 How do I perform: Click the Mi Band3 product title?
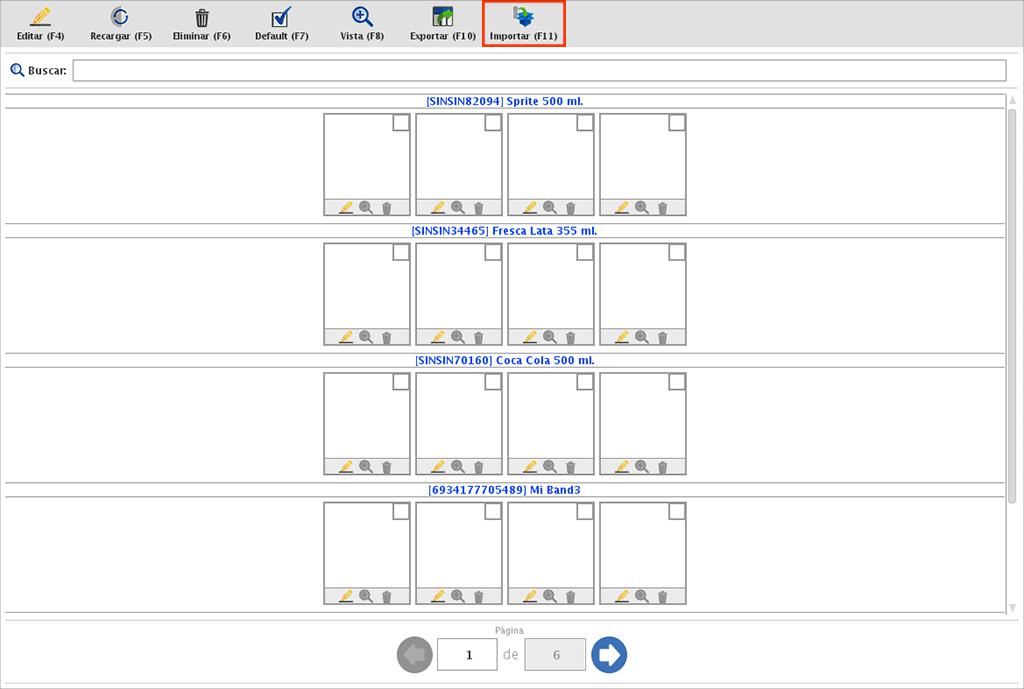tap(504, 490)
